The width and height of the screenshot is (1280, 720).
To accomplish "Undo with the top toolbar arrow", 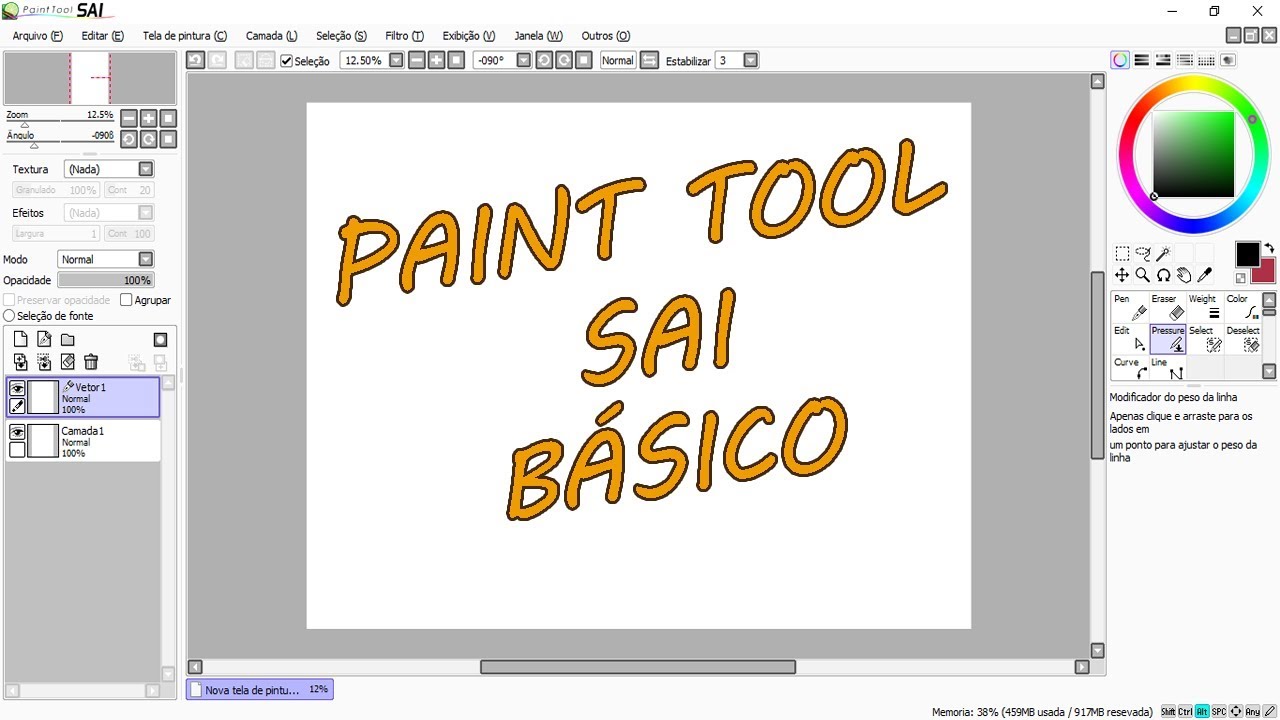I will pos(195,60).
